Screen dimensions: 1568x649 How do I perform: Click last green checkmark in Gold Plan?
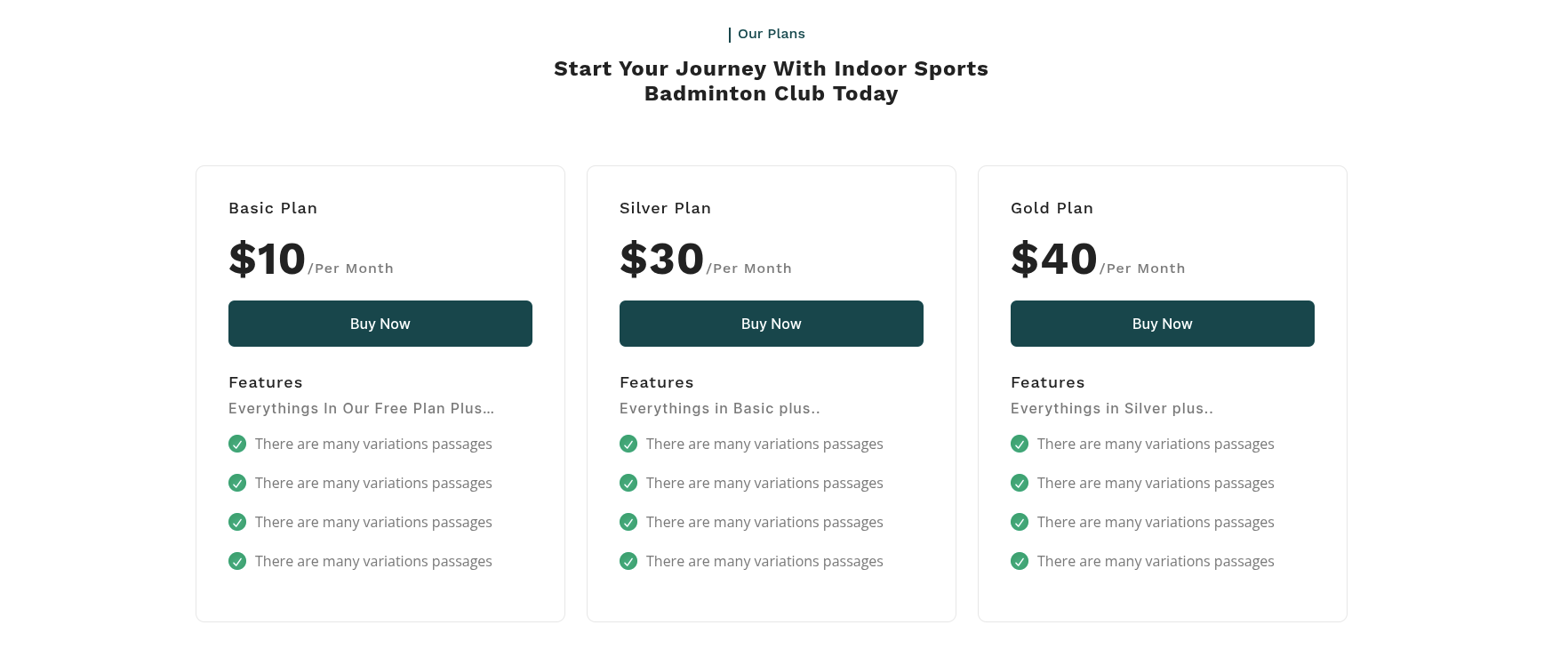tap(1020, 561)
